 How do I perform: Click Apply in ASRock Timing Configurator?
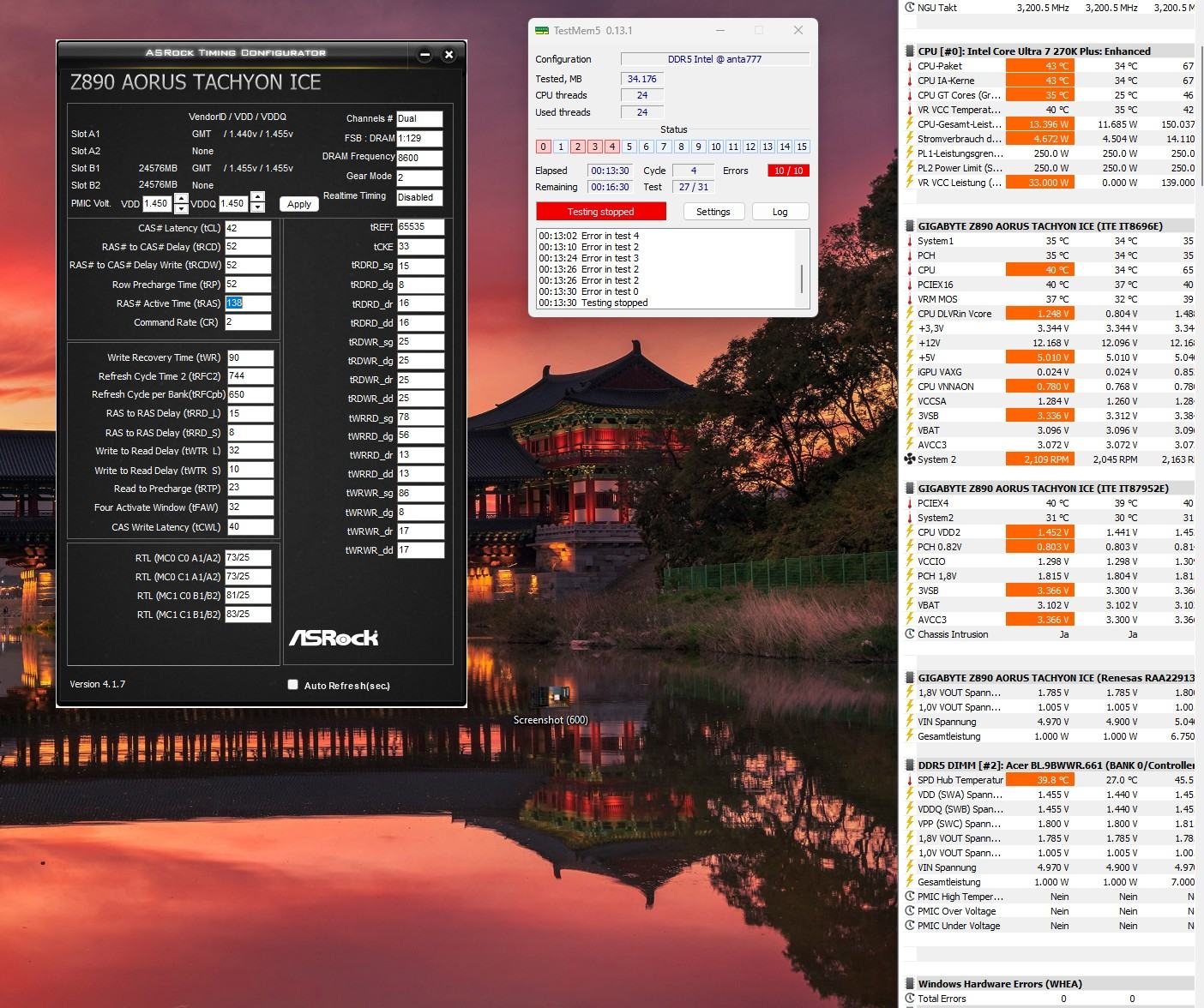coord(299,204)
